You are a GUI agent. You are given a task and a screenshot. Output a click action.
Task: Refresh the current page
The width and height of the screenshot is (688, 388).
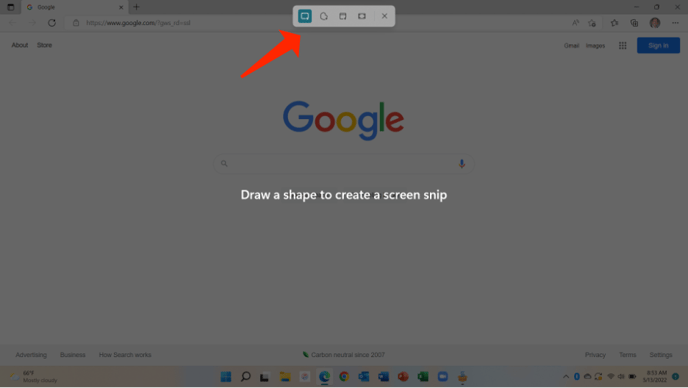pyautogui.click(x=52, y=23)
